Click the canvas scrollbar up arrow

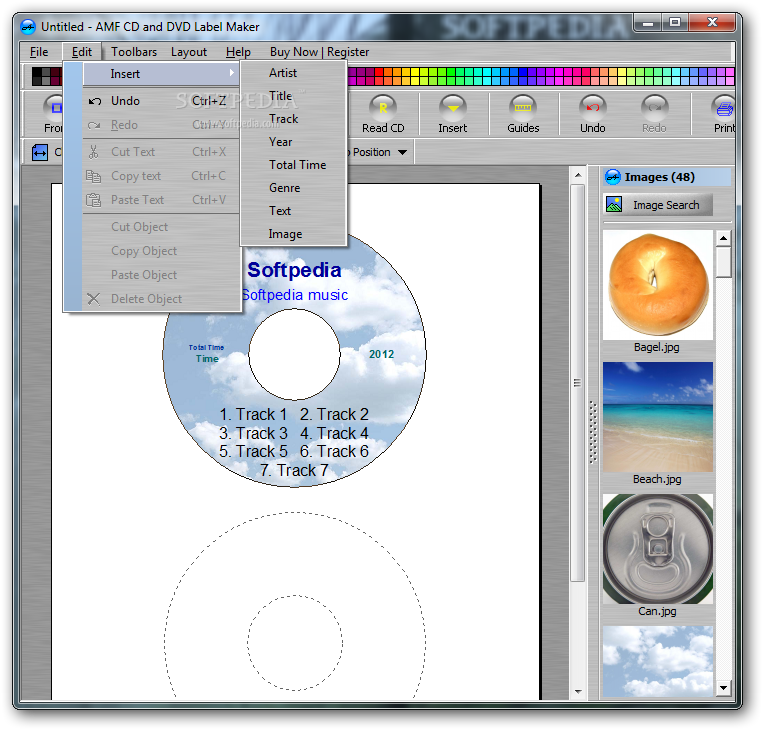click(578, 175)
